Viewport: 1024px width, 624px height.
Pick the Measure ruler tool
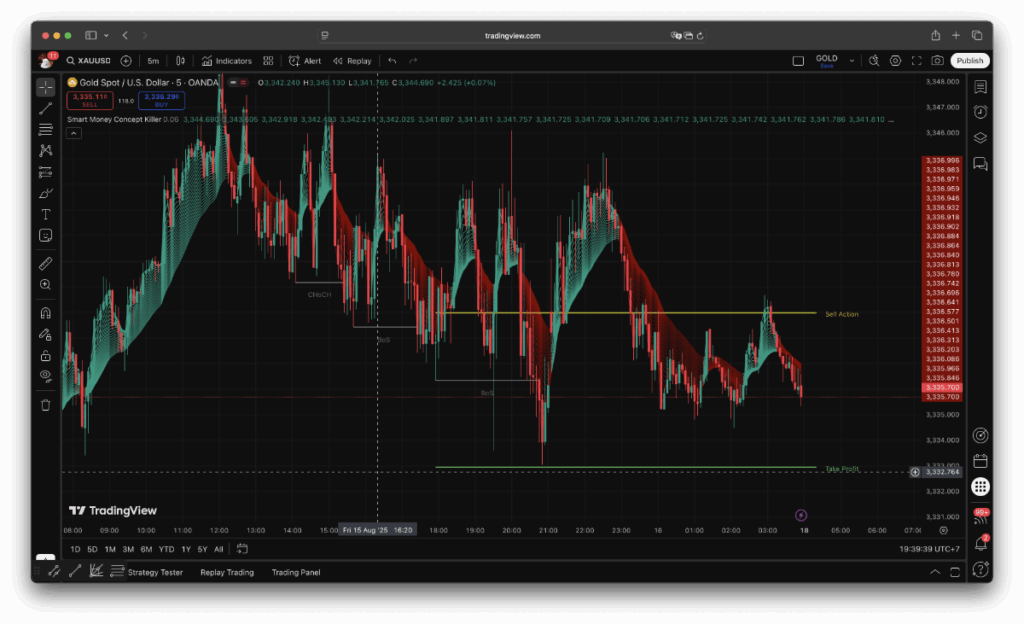(45, 264)
